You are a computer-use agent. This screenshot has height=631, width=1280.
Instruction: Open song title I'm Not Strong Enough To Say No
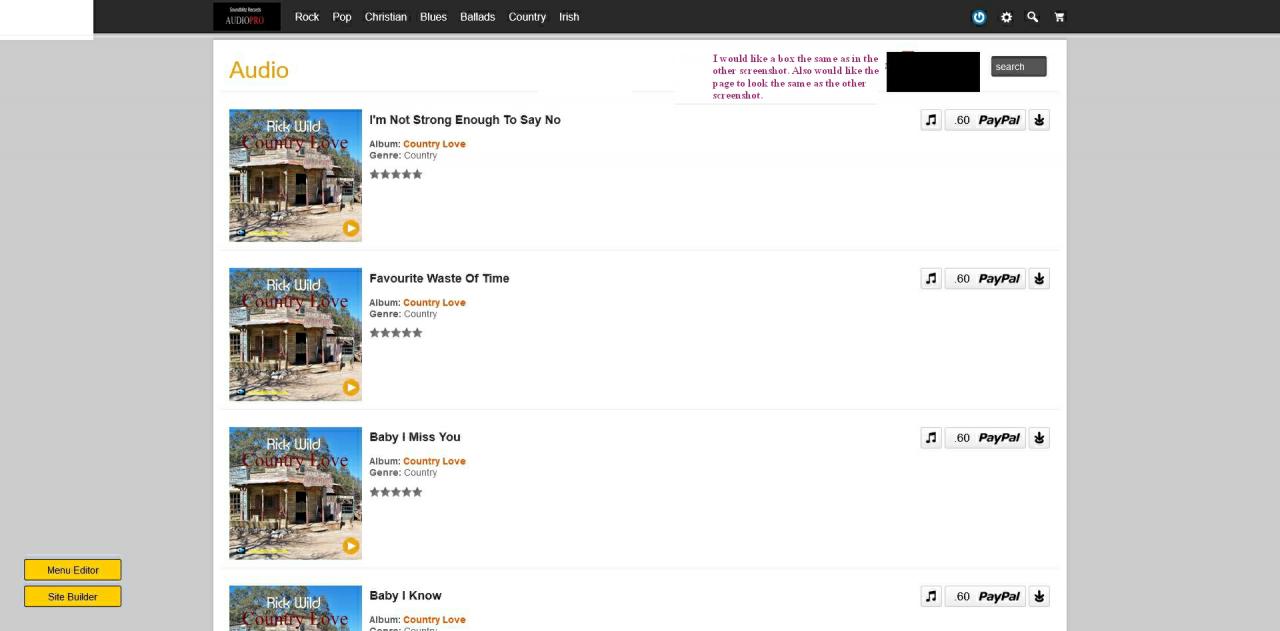pos(465,120)
